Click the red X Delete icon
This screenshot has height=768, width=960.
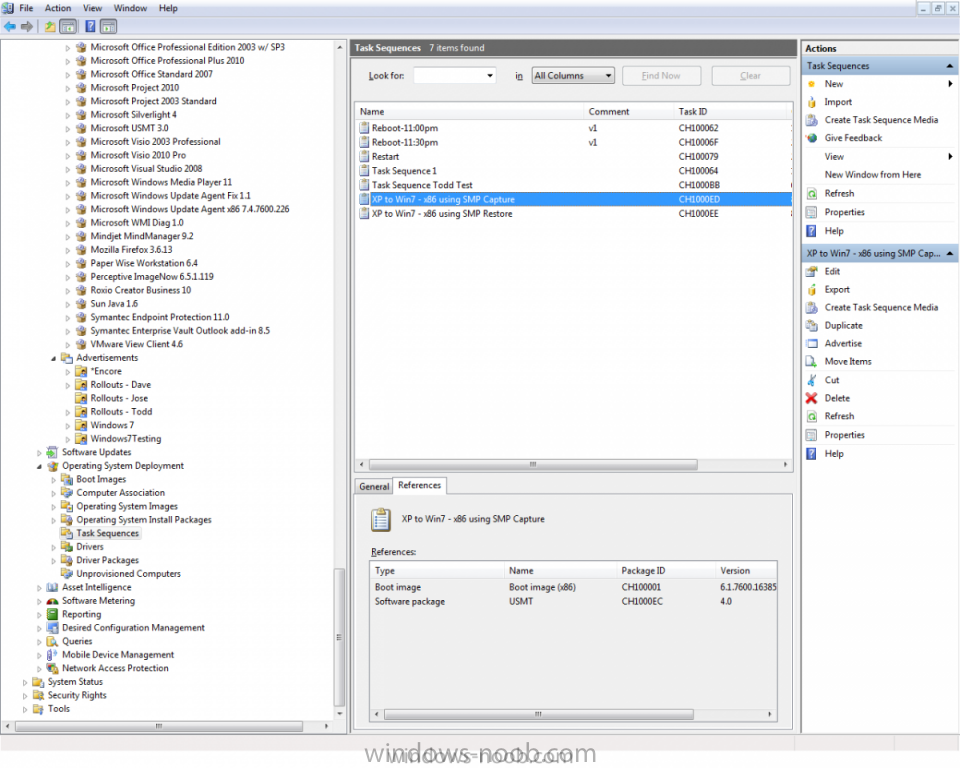point(812,398)
